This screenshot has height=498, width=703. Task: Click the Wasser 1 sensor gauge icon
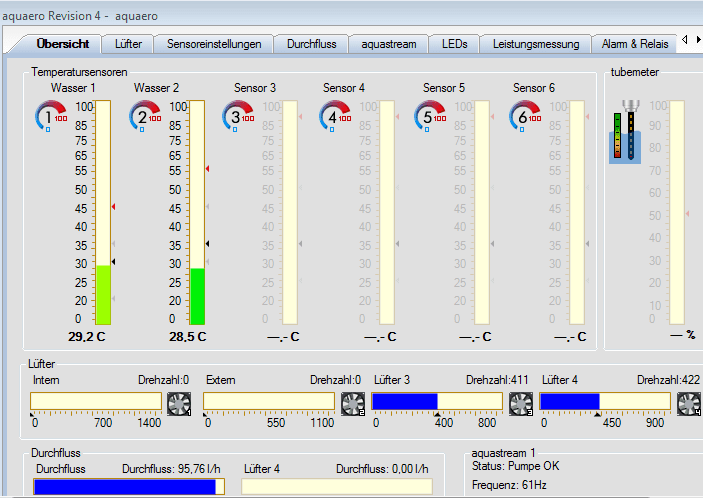(x=51, y=116)
